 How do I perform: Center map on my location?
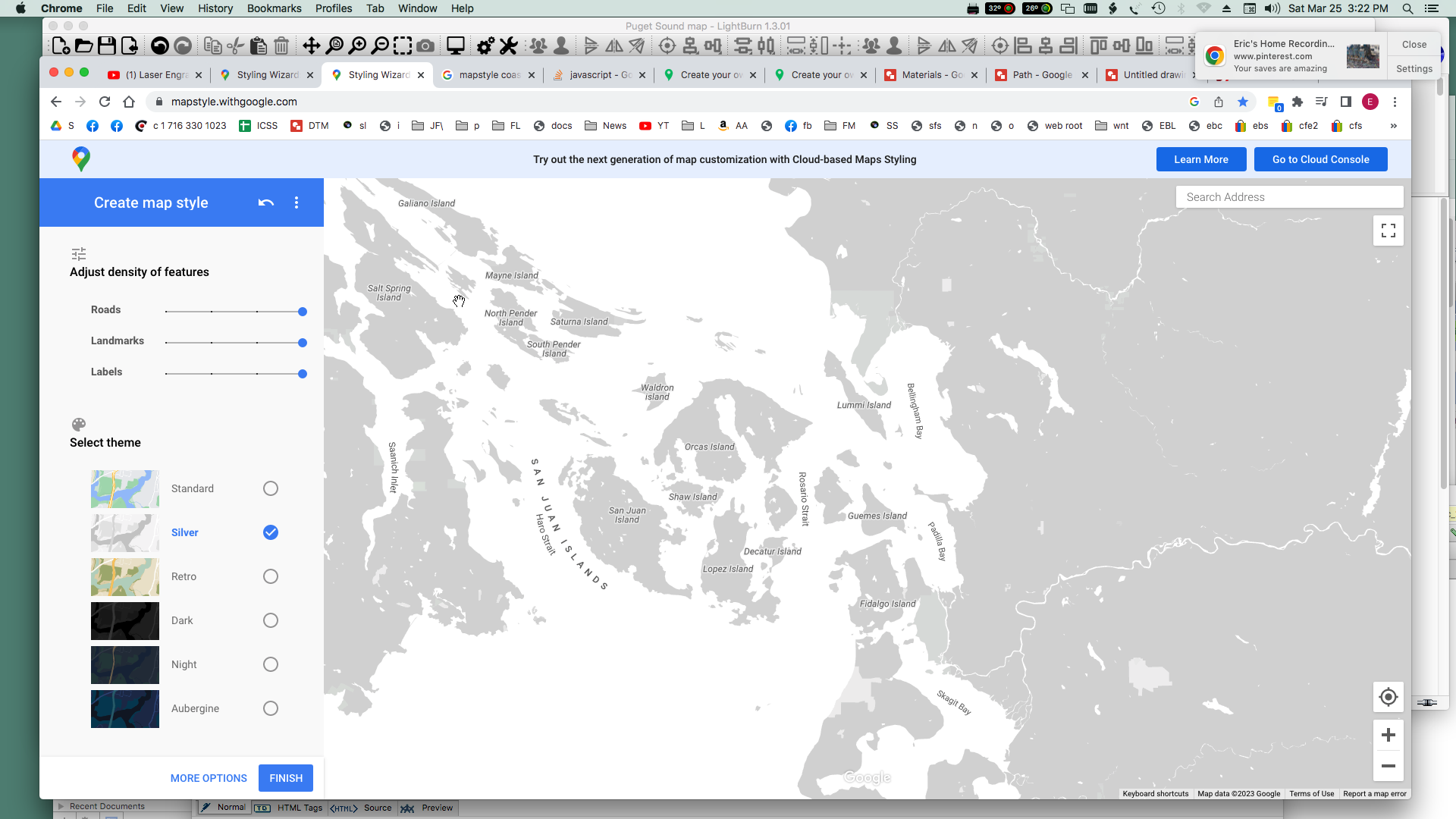coord(1388,697)
